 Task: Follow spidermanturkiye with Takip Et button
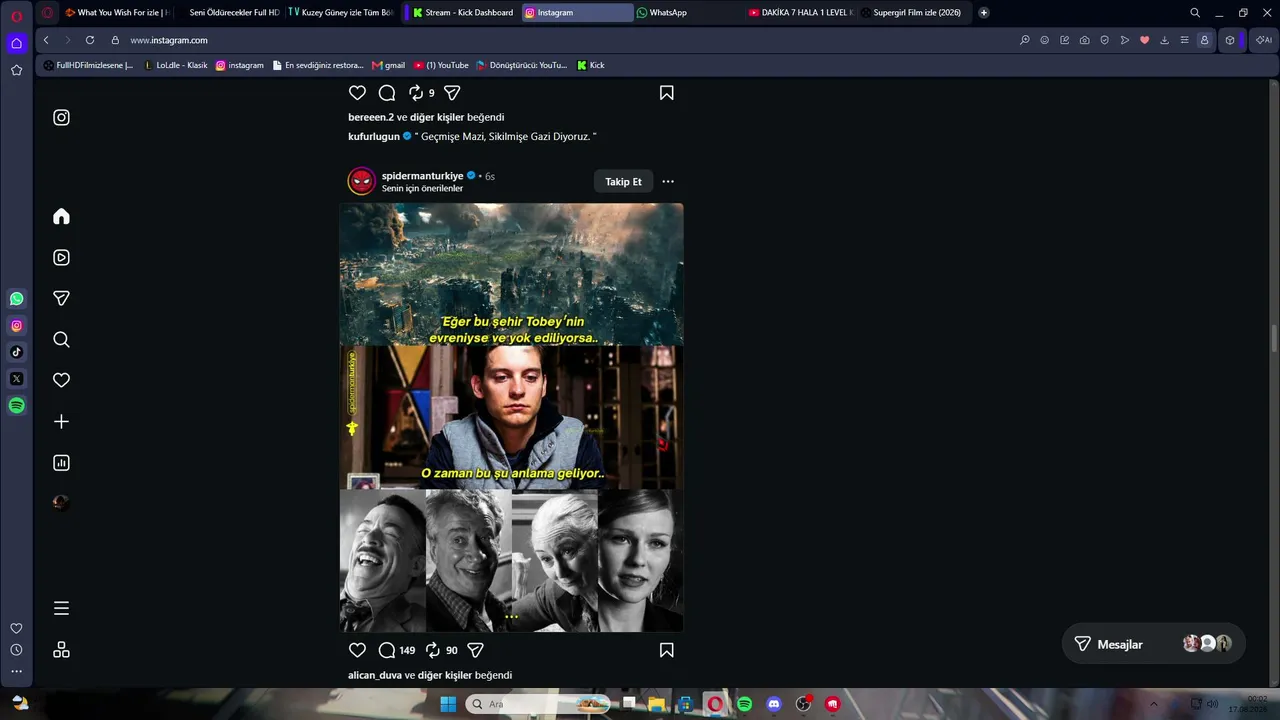click(x=623, y=181)
